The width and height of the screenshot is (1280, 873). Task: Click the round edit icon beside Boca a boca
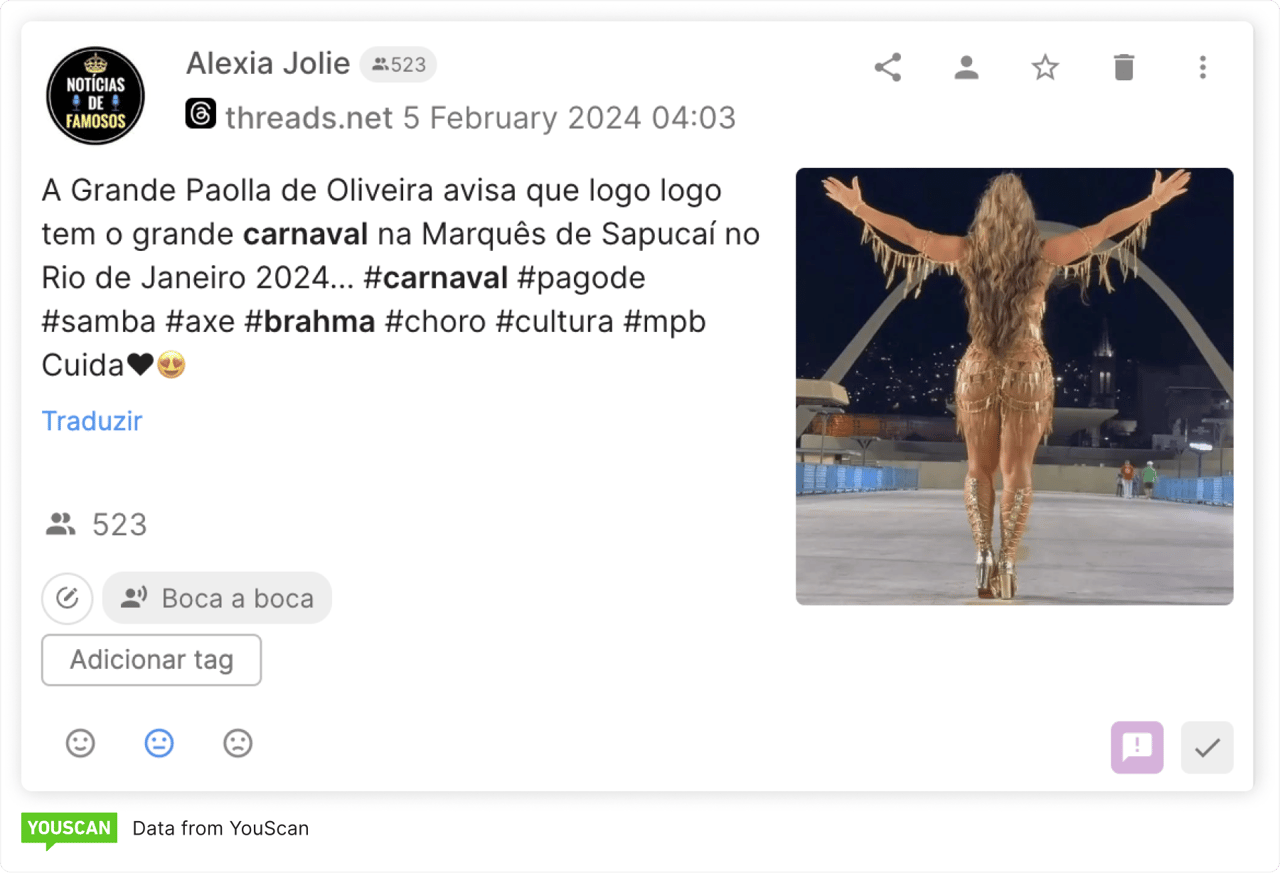67,598
